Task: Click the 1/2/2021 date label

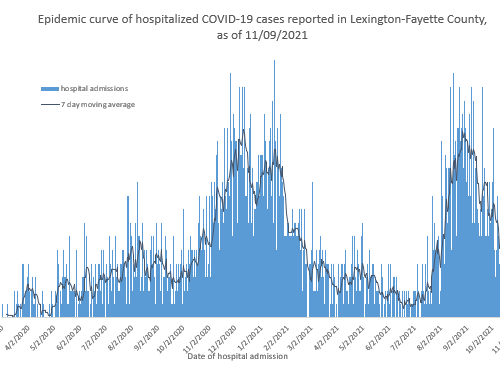Action: 250,338
